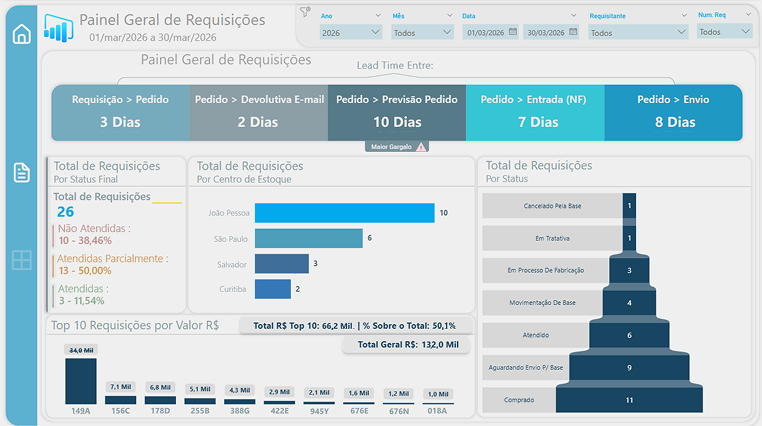Click the Por Status Final subtitle
Viewport: 762px width, 426px height.
click(86, 179)
